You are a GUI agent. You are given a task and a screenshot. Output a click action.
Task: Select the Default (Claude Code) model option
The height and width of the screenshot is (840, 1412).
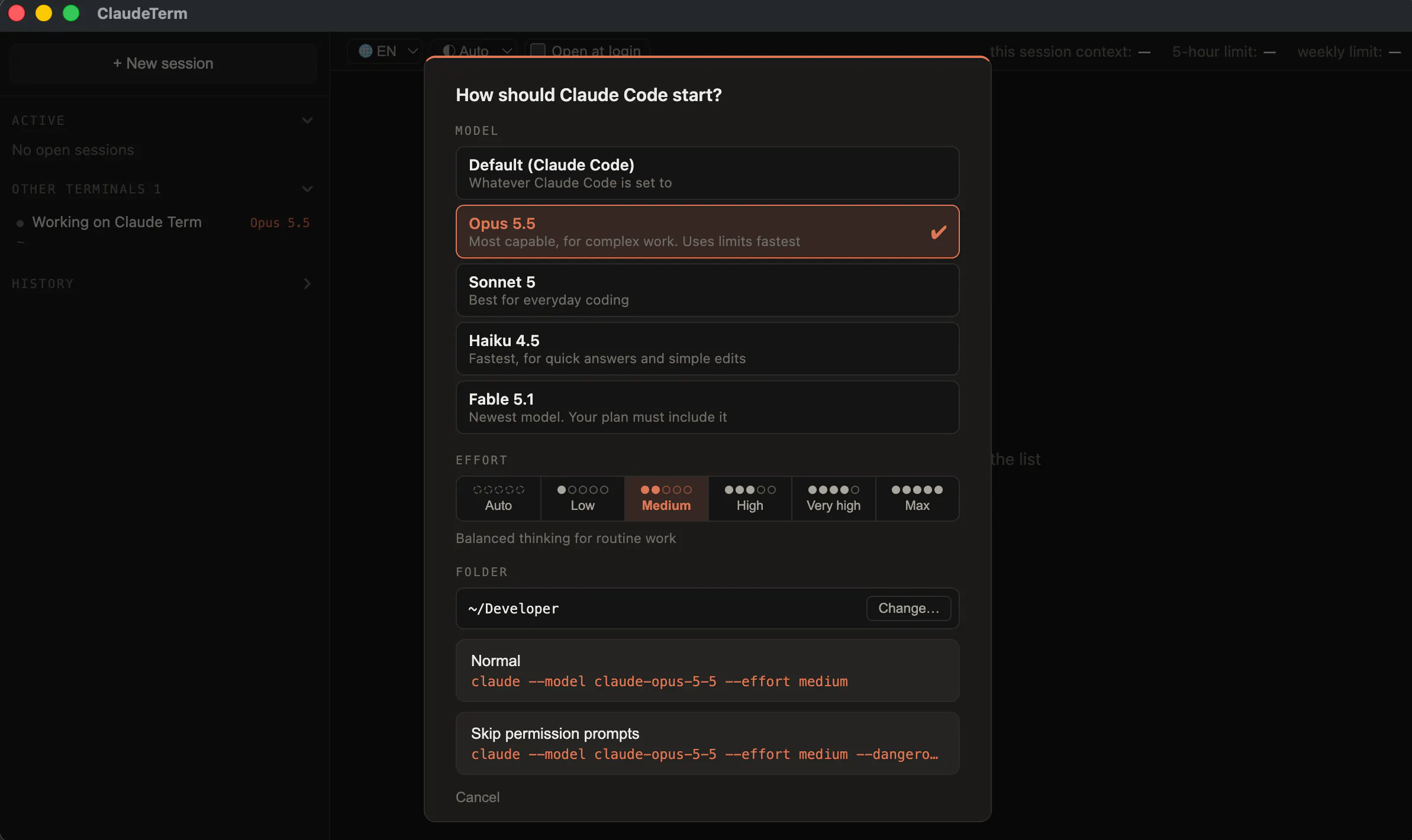707,173
